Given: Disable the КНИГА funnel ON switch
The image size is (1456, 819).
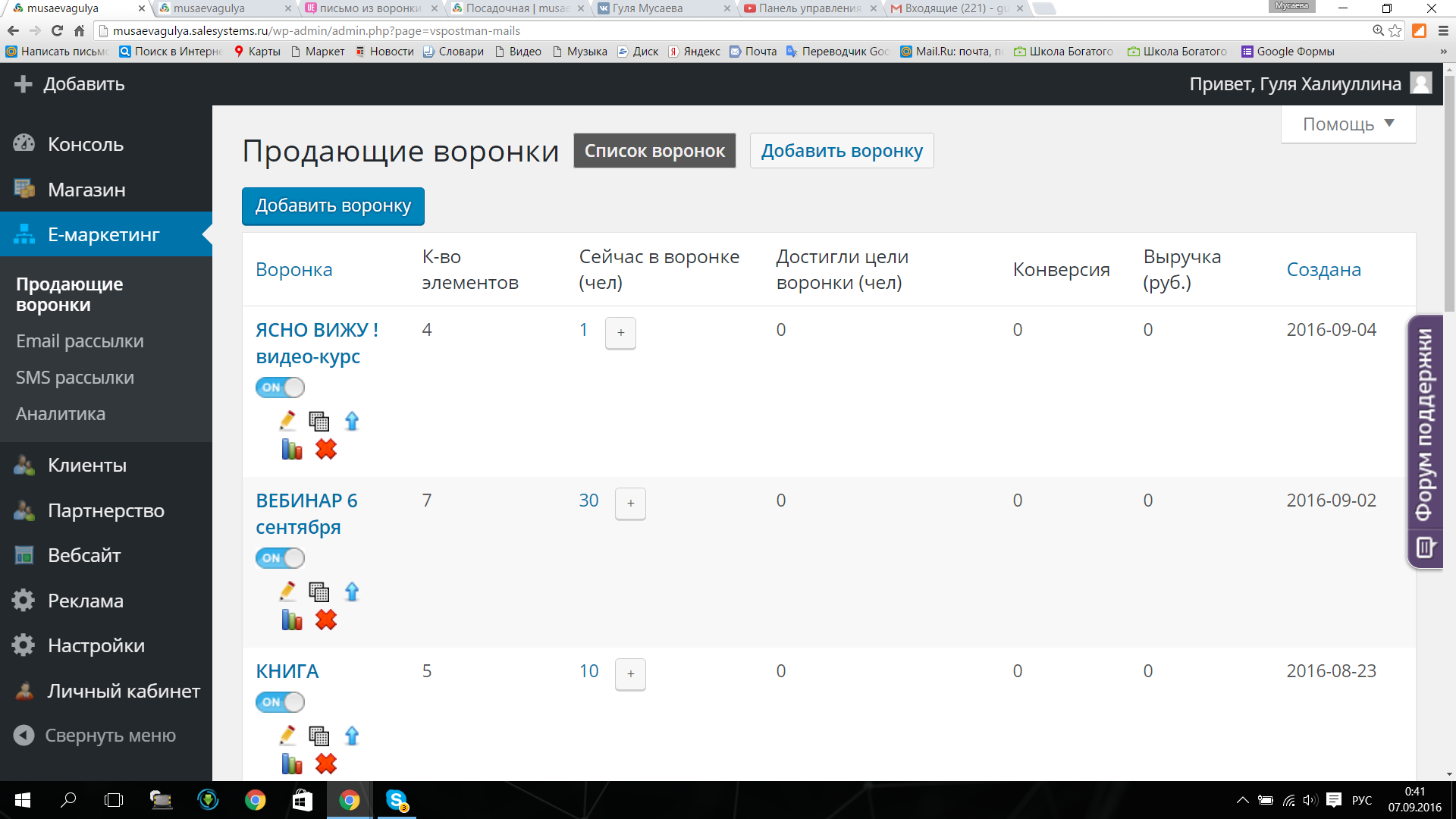Looking at the screenshot, I should pyautogui.click(x=280, y=702).
